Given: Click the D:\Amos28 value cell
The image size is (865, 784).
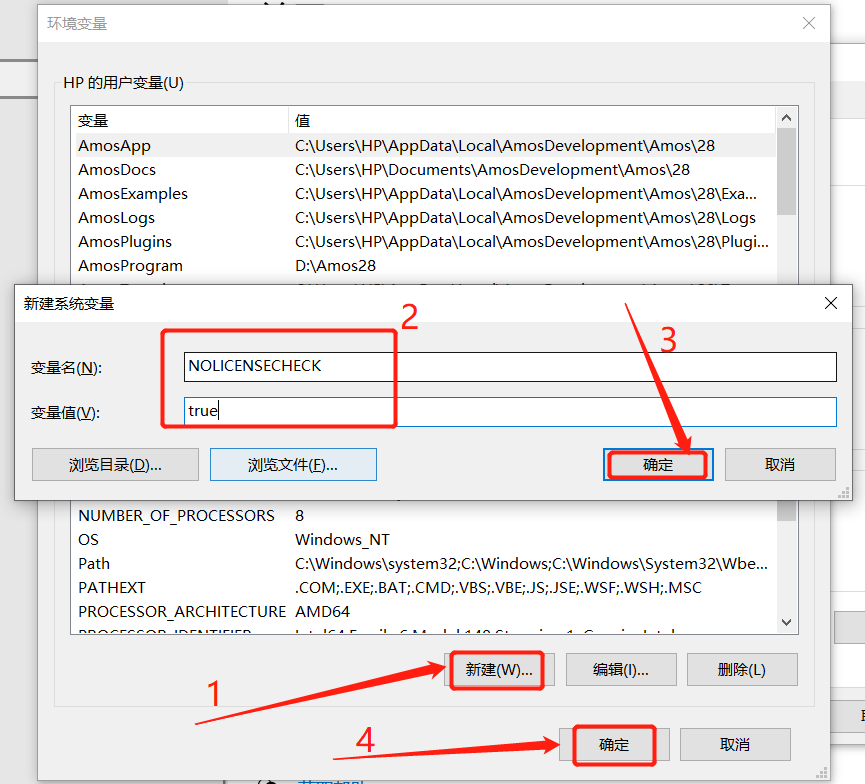Looking at the screenshot, I should coord(335,266).
